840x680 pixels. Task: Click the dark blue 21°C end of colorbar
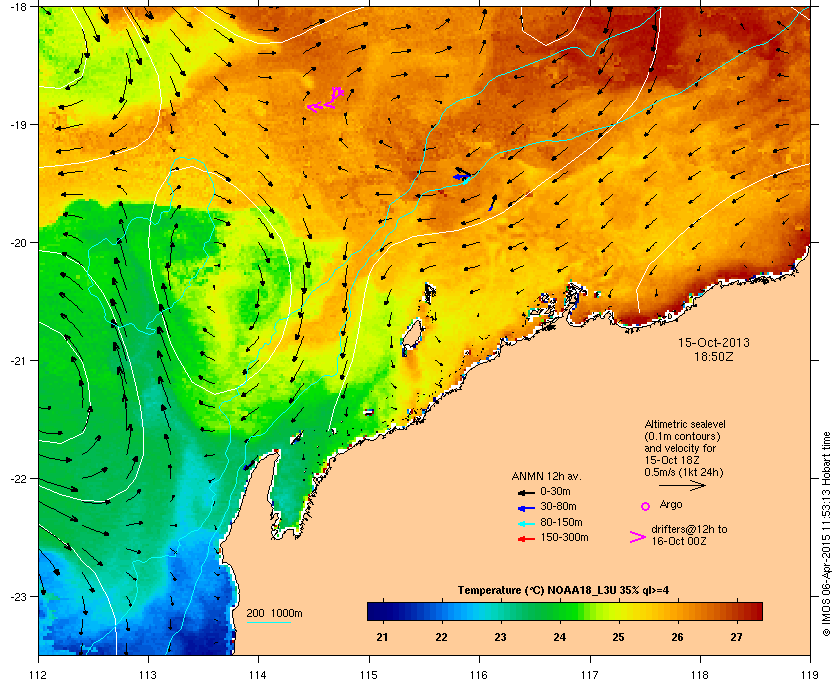(381, 611)
